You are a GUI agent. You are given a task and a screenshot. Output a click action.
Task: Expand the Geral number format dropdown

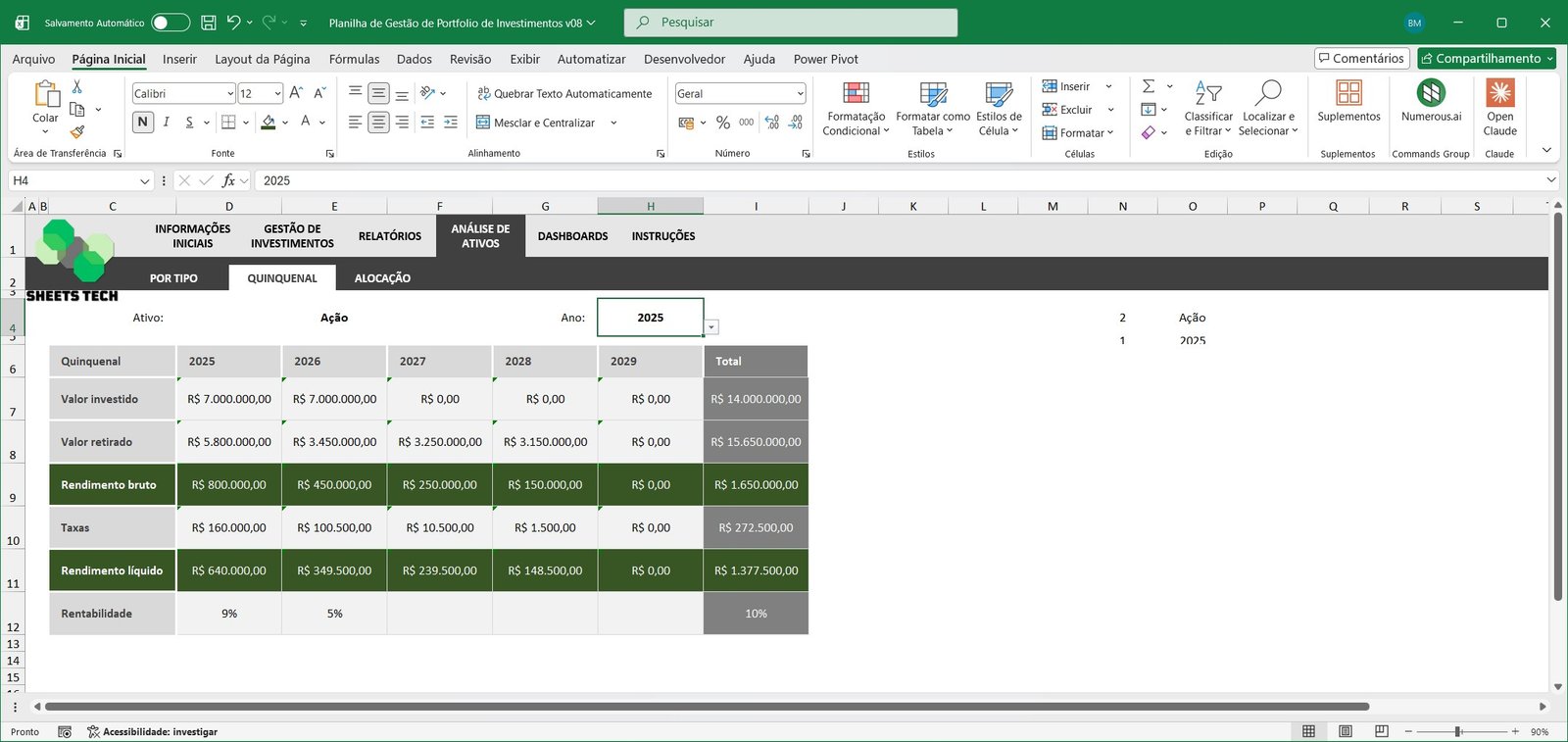[800, 94]
